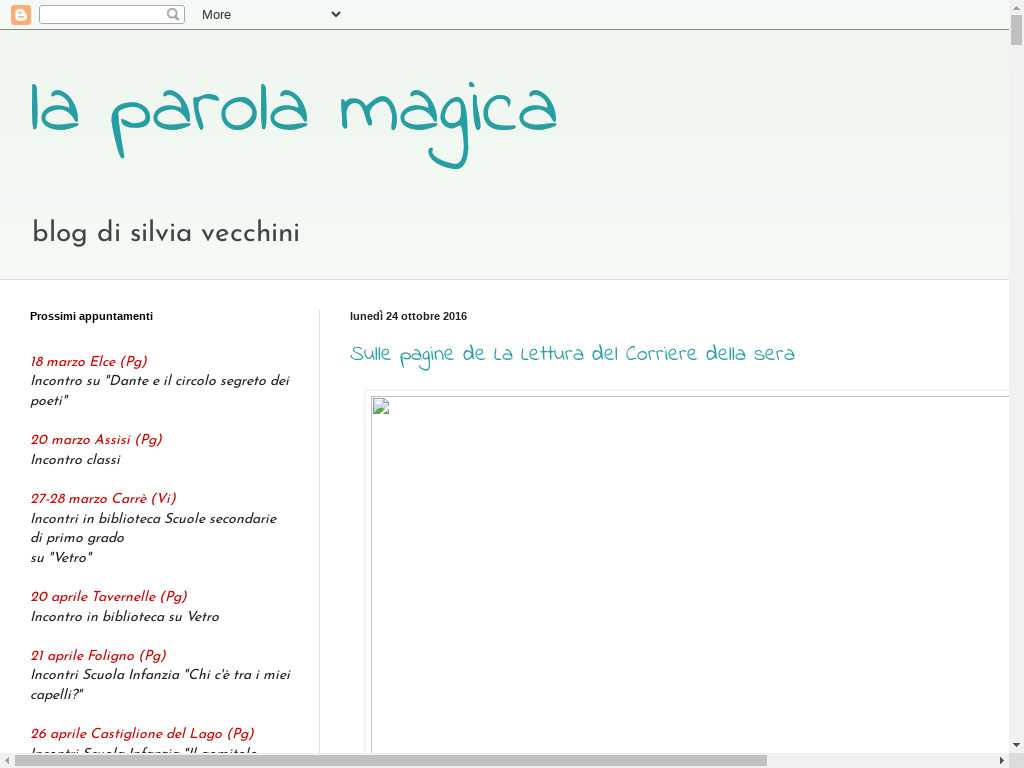1024x768 pixels.
Task: Select '21 aprile Foligno (Pg)' appointment
Action: point(98,656)
